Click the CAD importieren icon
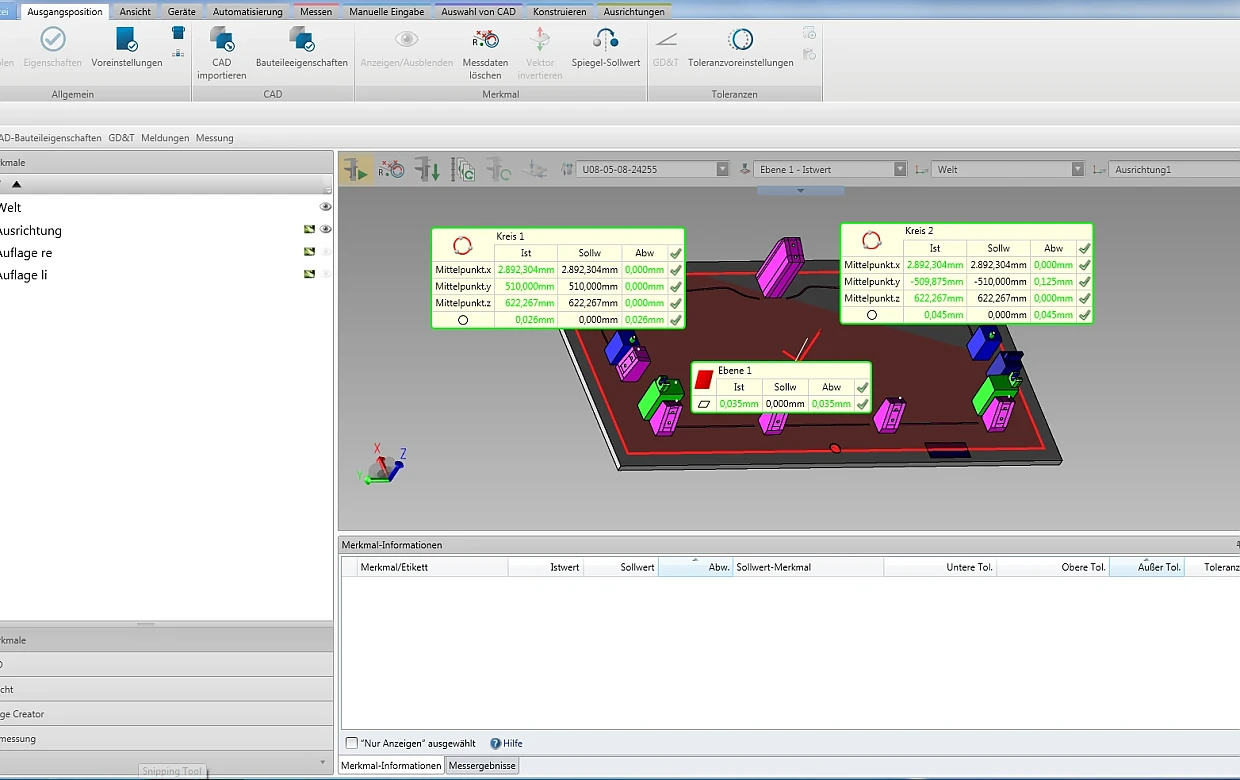This screenshot has width=1240, height=780. point(221,41)
